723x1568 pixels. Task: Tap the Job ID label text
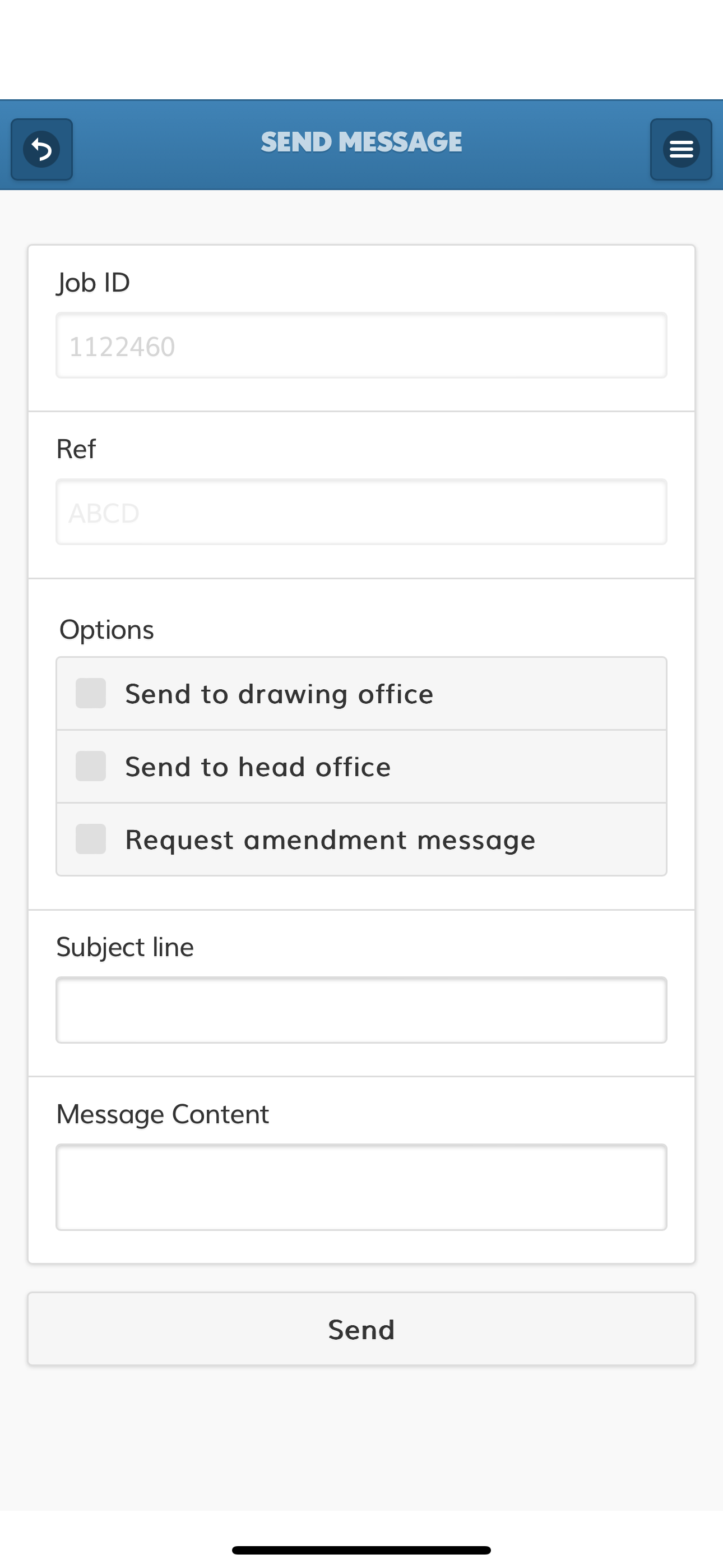coord(93,283)
